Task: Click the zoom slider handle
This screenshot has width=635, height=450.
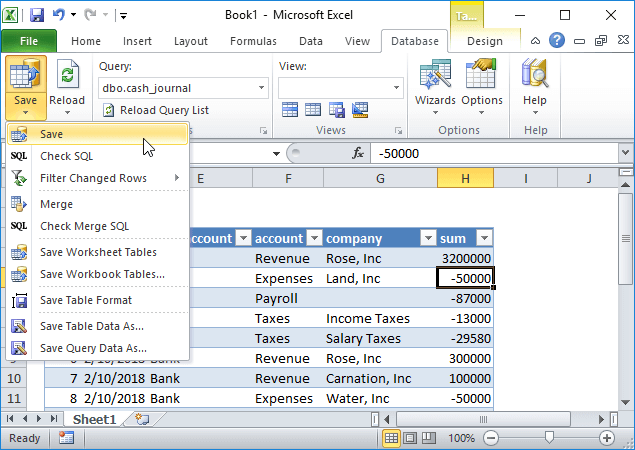Action: coord(549,437)
